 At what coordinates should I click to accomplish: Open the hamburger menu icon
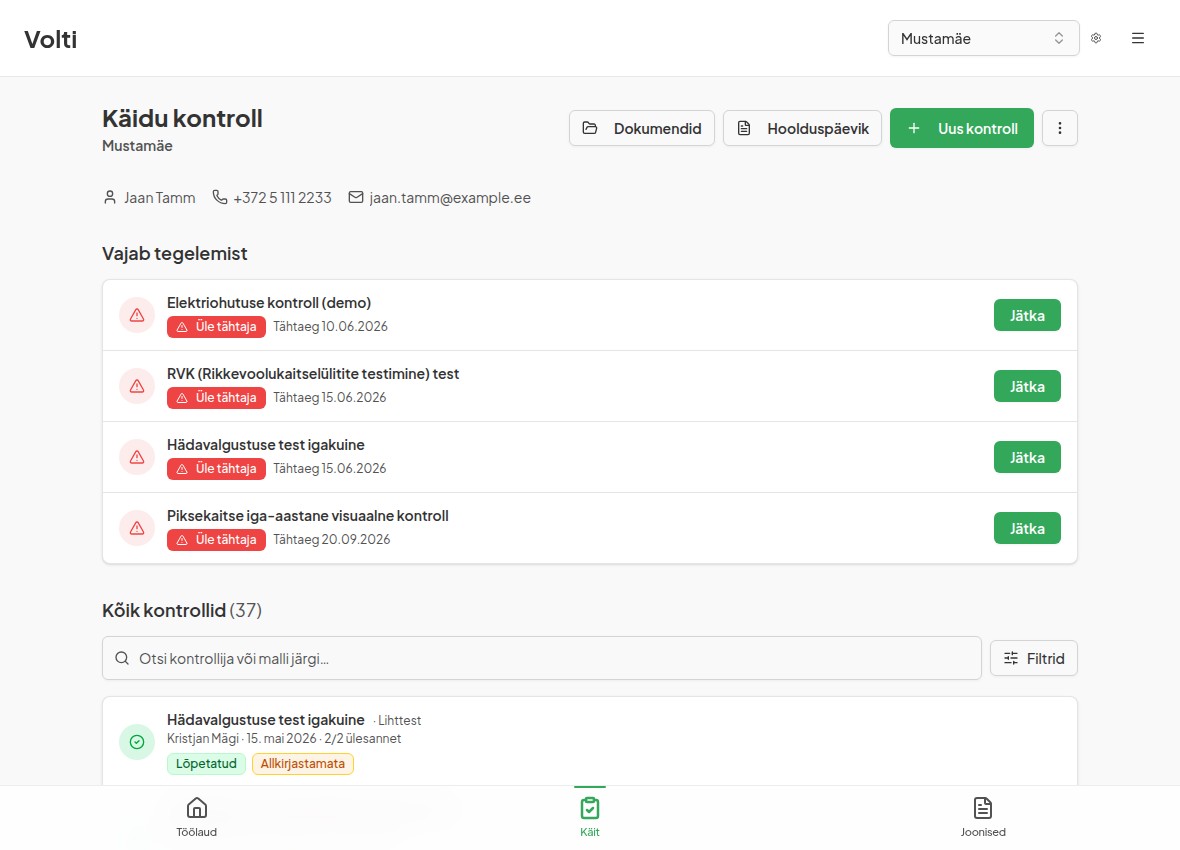click(1138, 38)
